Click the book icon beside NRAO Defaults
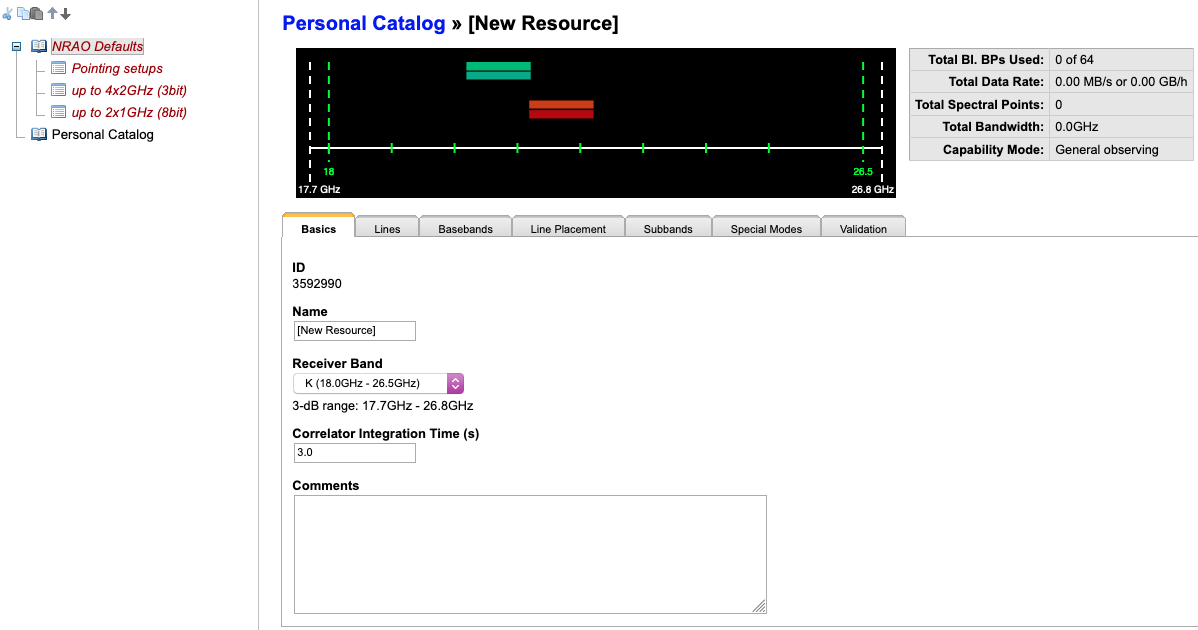 pyautogui.click(x=40, y=45)
